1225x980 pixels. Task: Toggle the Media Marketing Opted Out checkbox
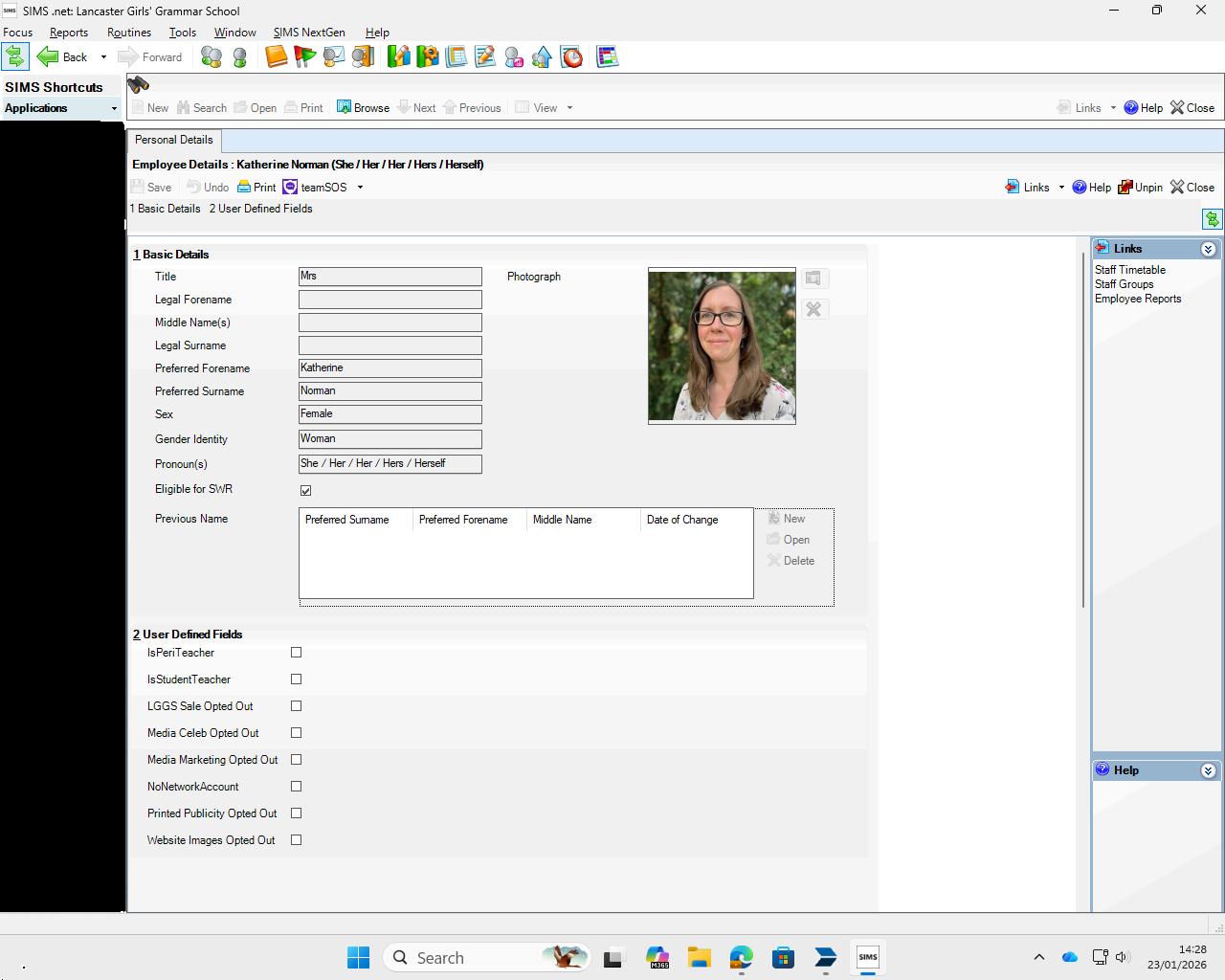[296, 760]
